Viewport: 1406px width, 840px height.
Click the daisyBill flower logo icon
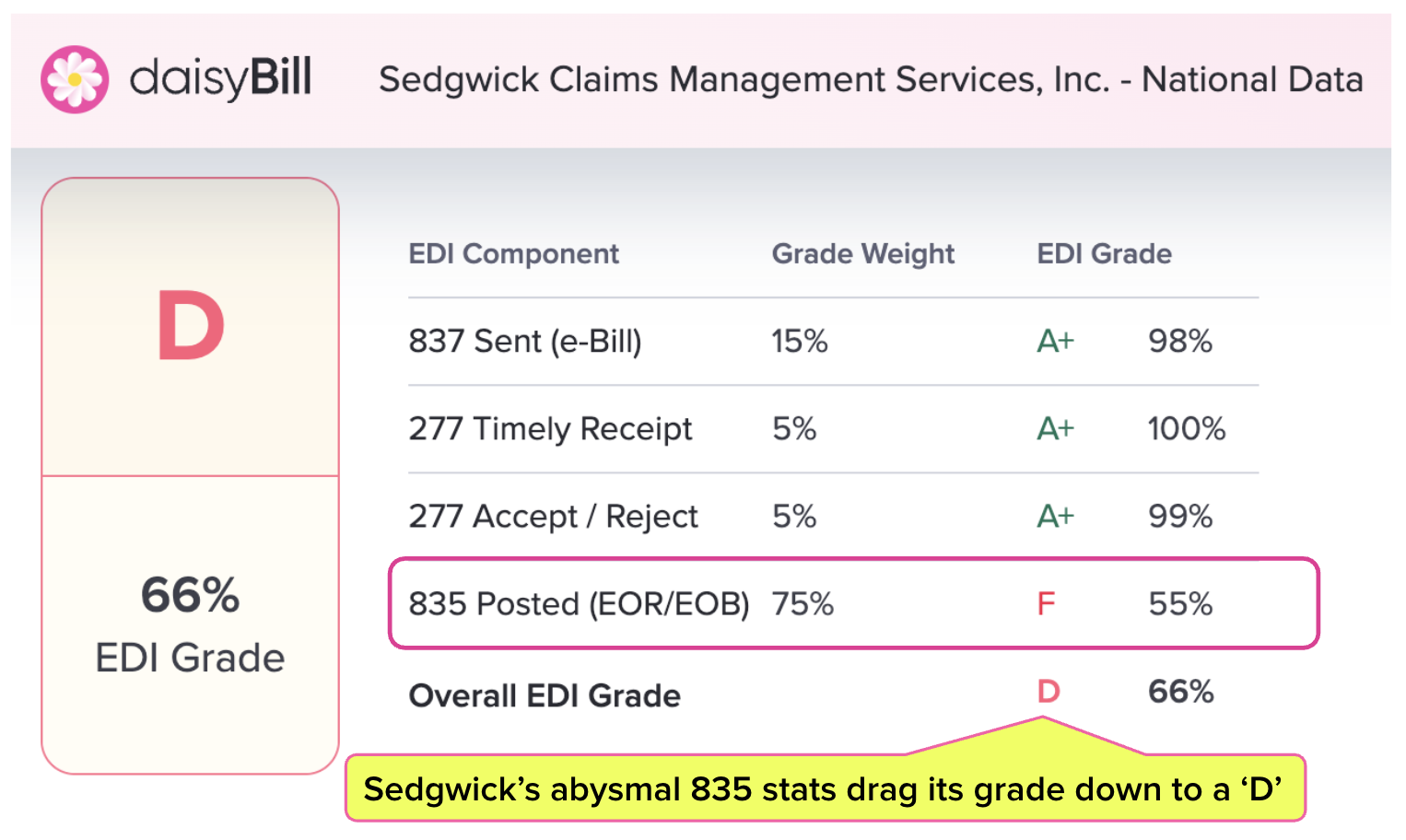click(75, 79)
